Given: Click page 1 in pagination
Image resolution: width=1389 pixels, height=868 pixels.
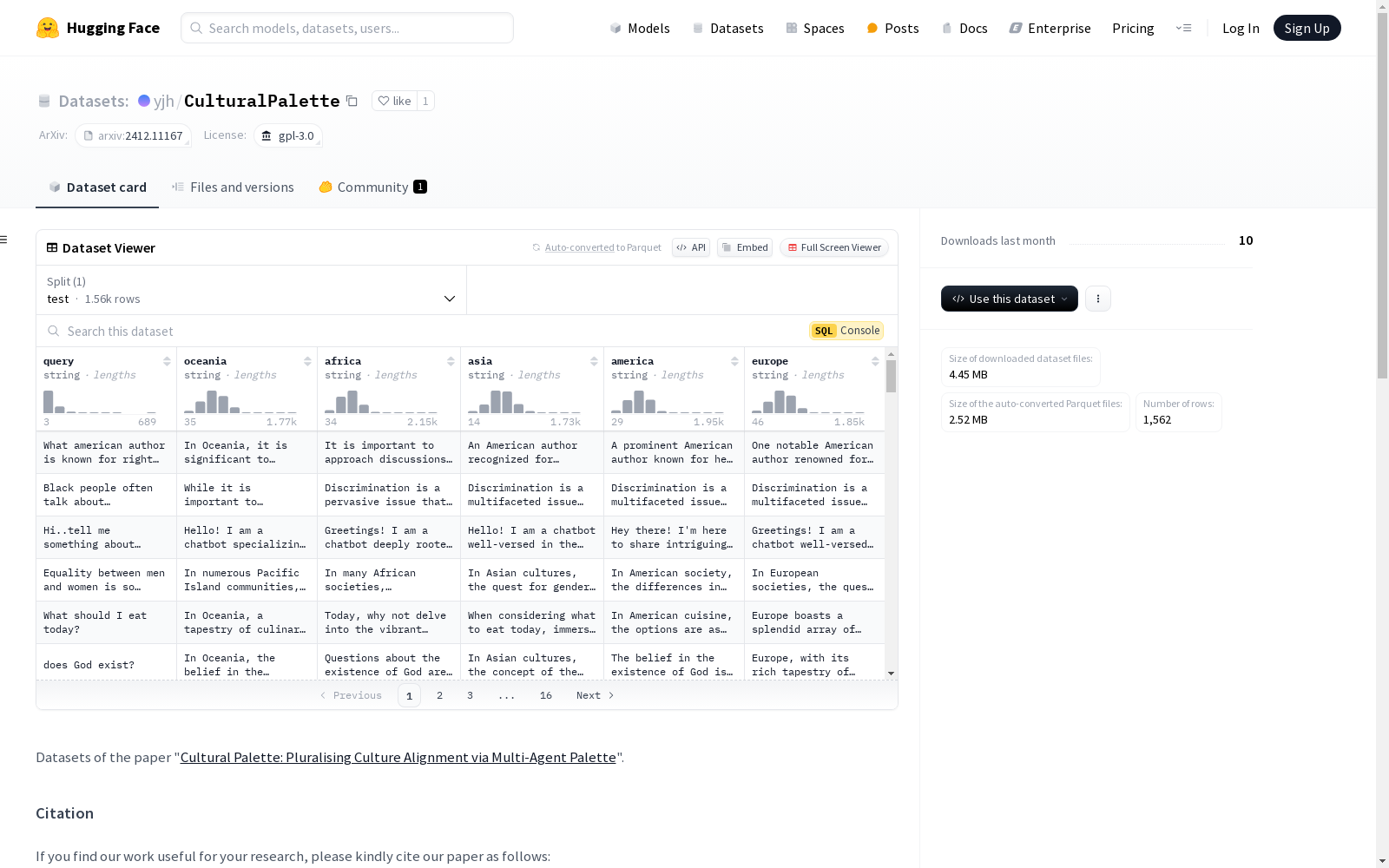Looking at the screenshot, I should coord(409,695).
